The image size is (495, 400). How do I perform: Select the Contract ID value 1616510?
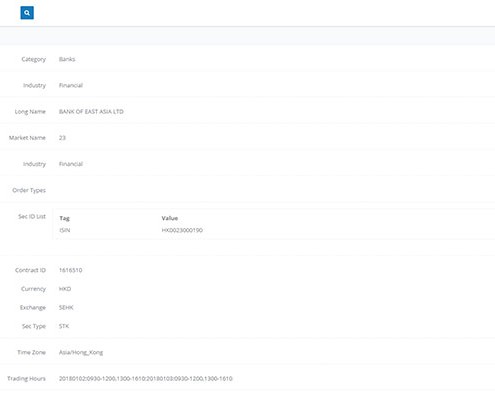click(x=70, y=270)
